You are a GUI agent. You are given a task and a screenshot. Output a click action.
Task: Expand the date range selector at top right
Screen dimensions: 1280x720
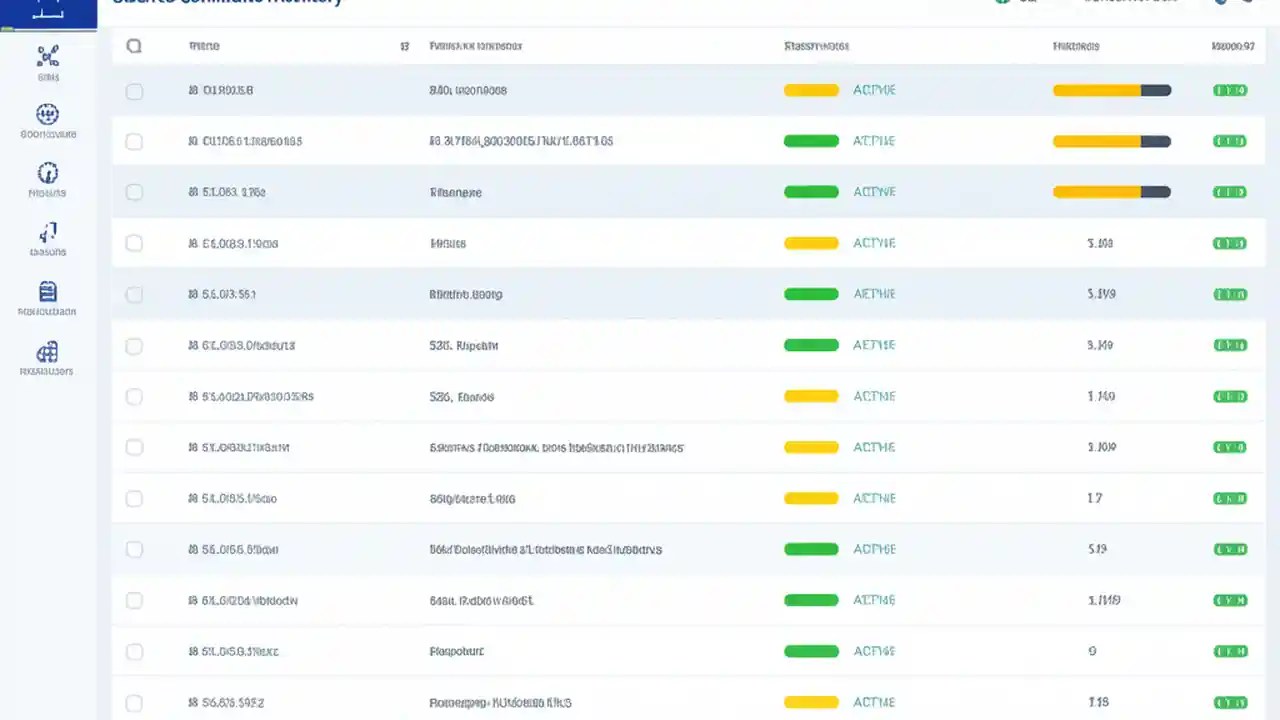1130,2
